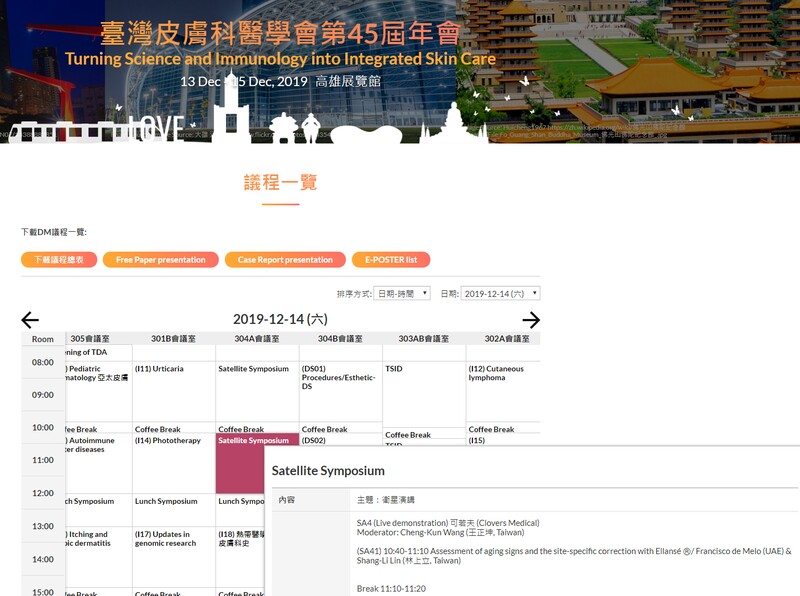
Task: Click the 301B會議室 room header
Action: (173, 339)
